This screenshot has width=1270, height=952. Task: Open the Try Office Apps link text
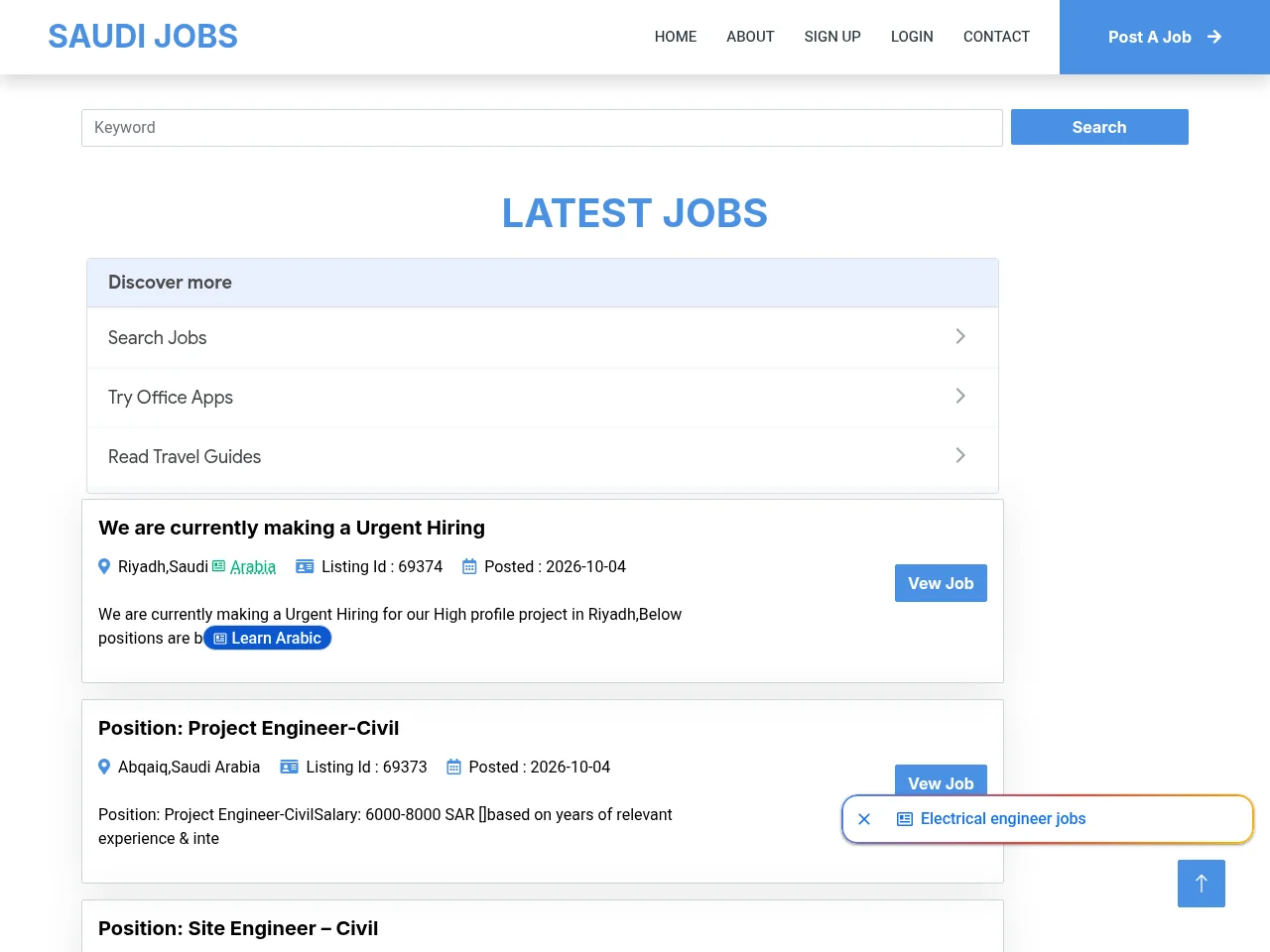coord(171,397)
